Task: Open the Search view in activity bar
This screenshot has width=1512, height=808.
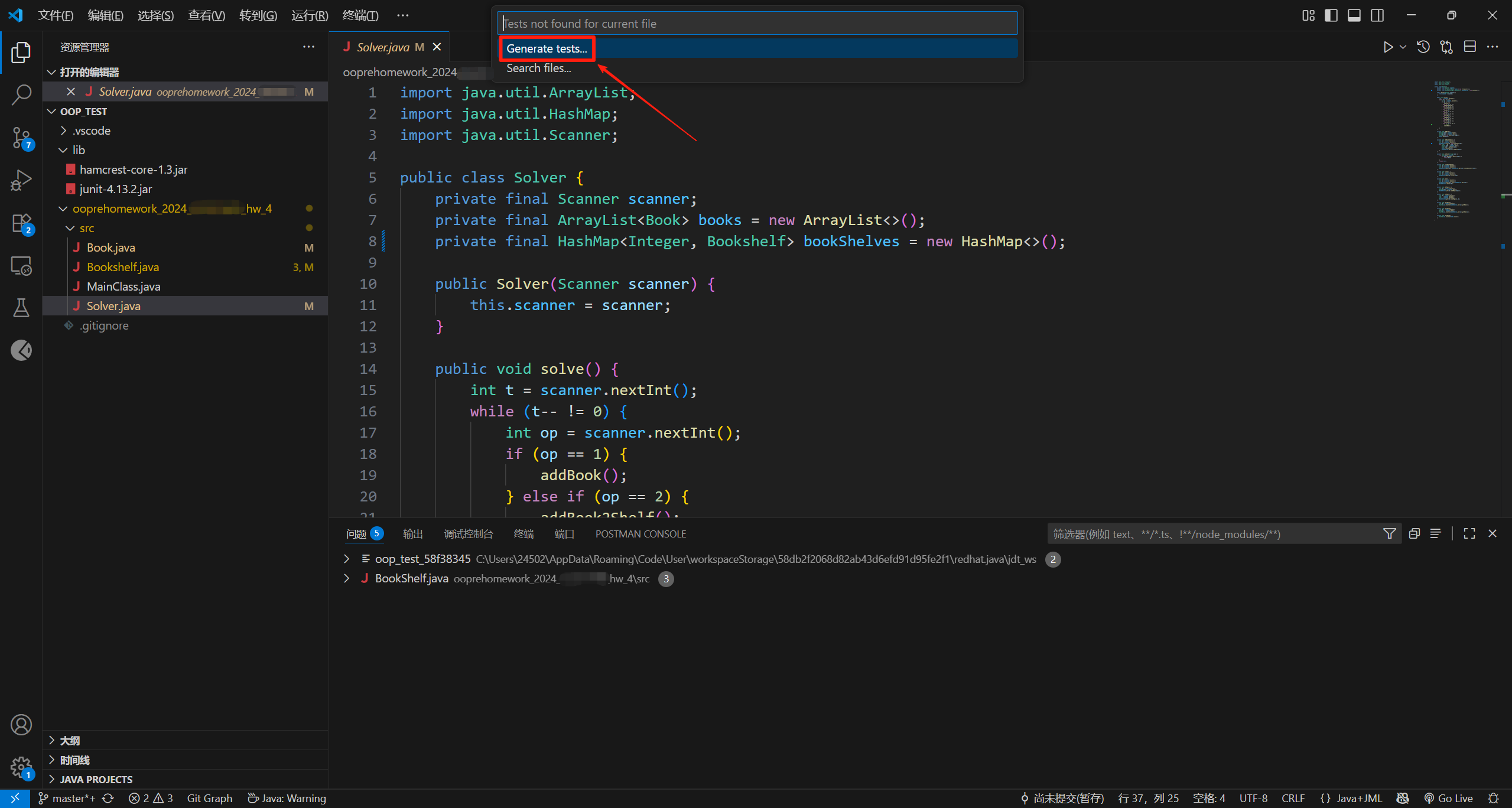Action: [21, 95]
